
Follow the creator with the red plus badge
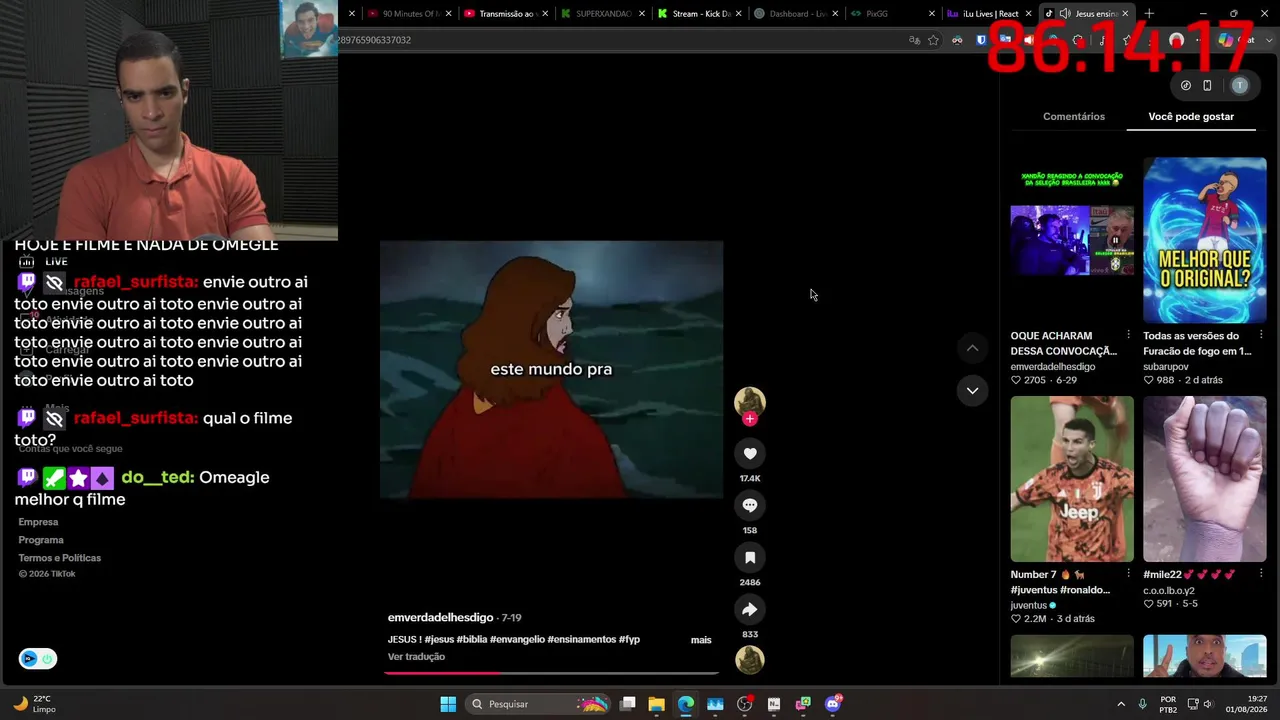[750, 419]
